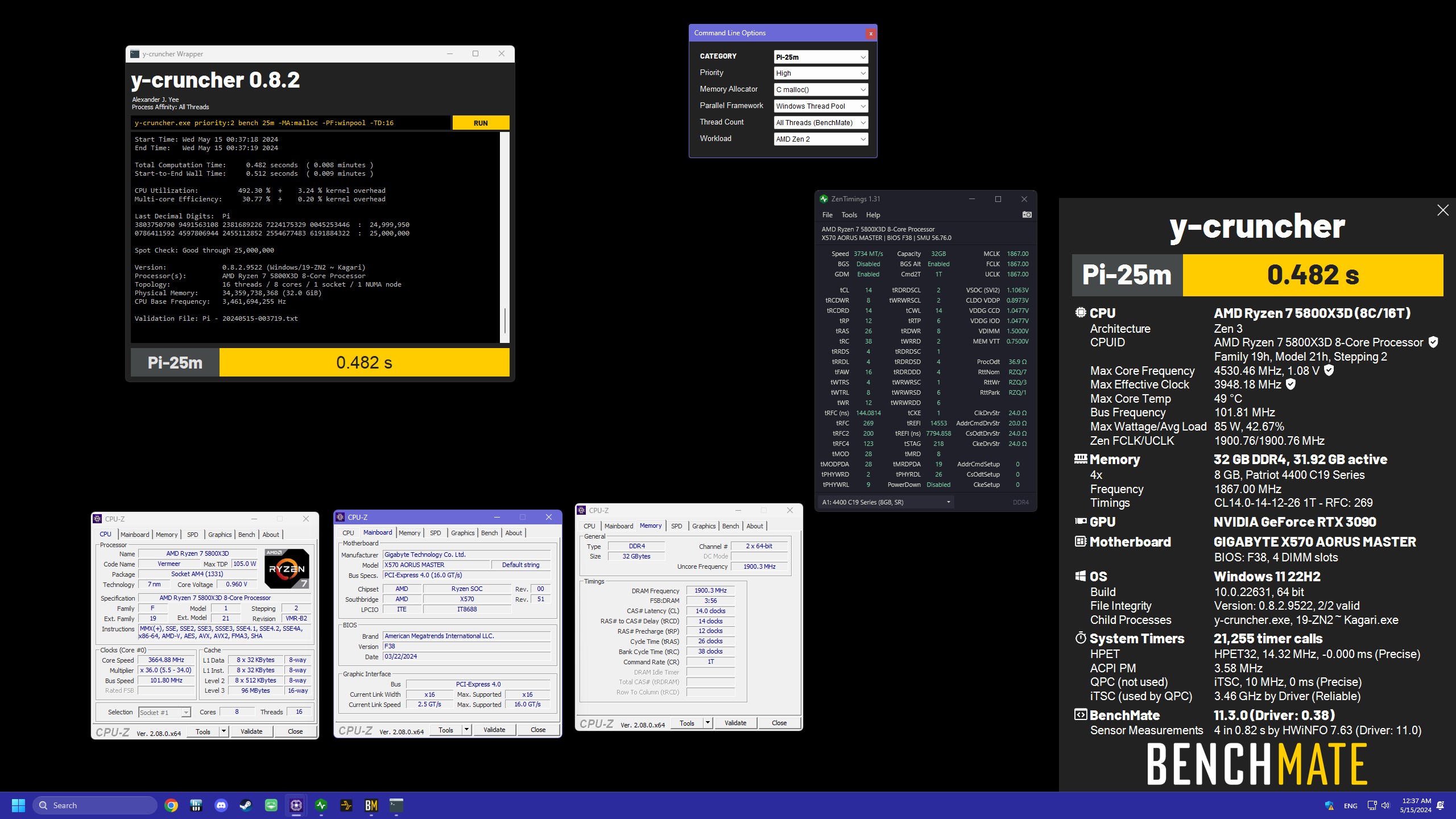
Task: Click the ZenTimings title bar app icon
Action: pos(824,199)
